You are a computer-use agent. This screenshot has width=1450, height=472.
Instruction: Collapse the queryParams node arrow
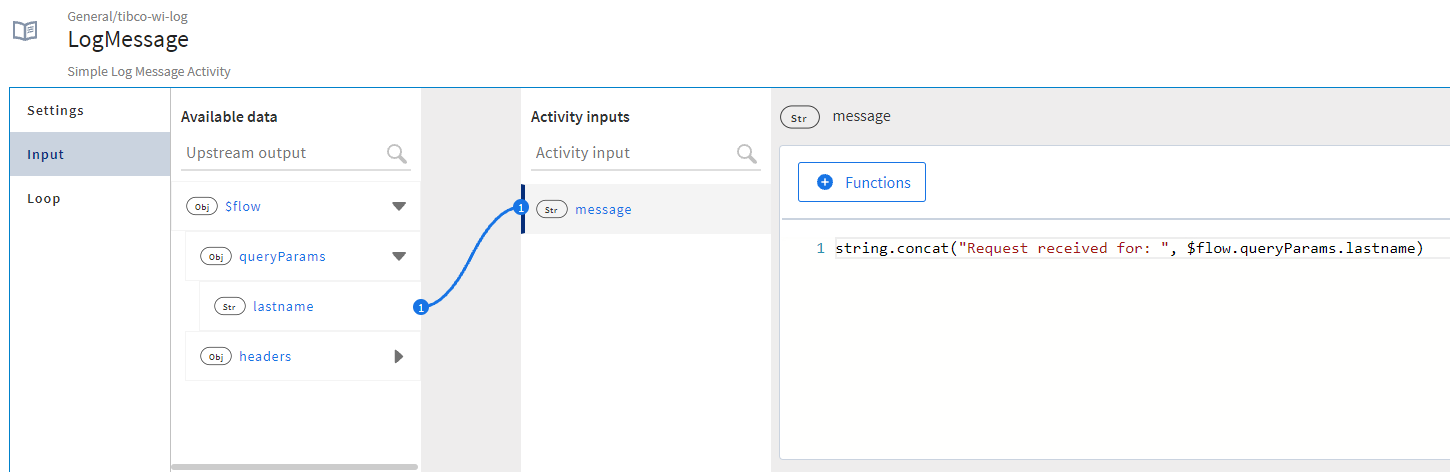tap(399, 257)
